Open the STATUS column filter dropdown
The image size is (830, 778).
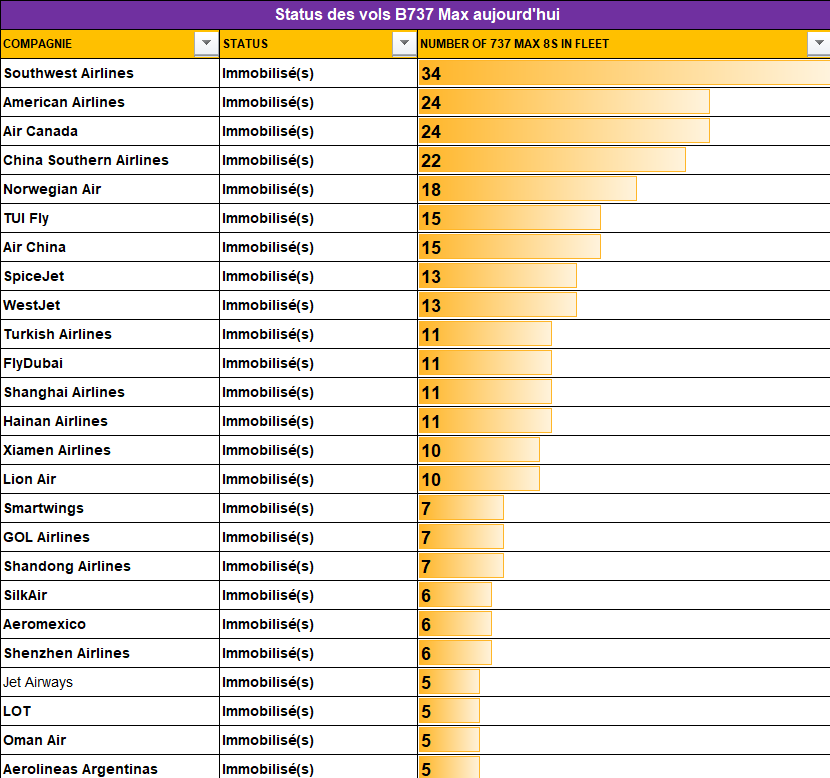pos(404,43)
